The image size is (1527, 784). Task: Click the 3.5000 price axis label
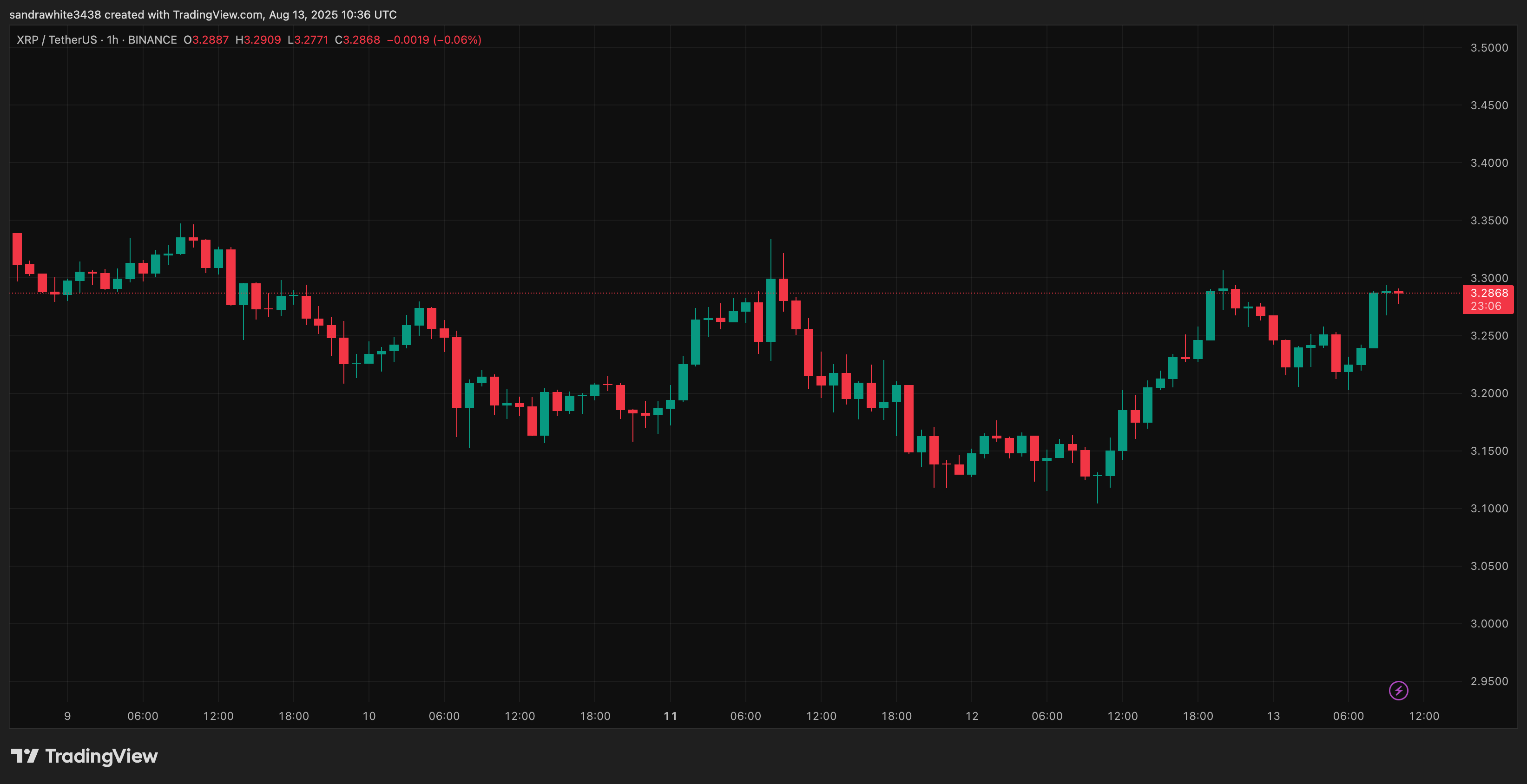click(x=1489, y=48)
